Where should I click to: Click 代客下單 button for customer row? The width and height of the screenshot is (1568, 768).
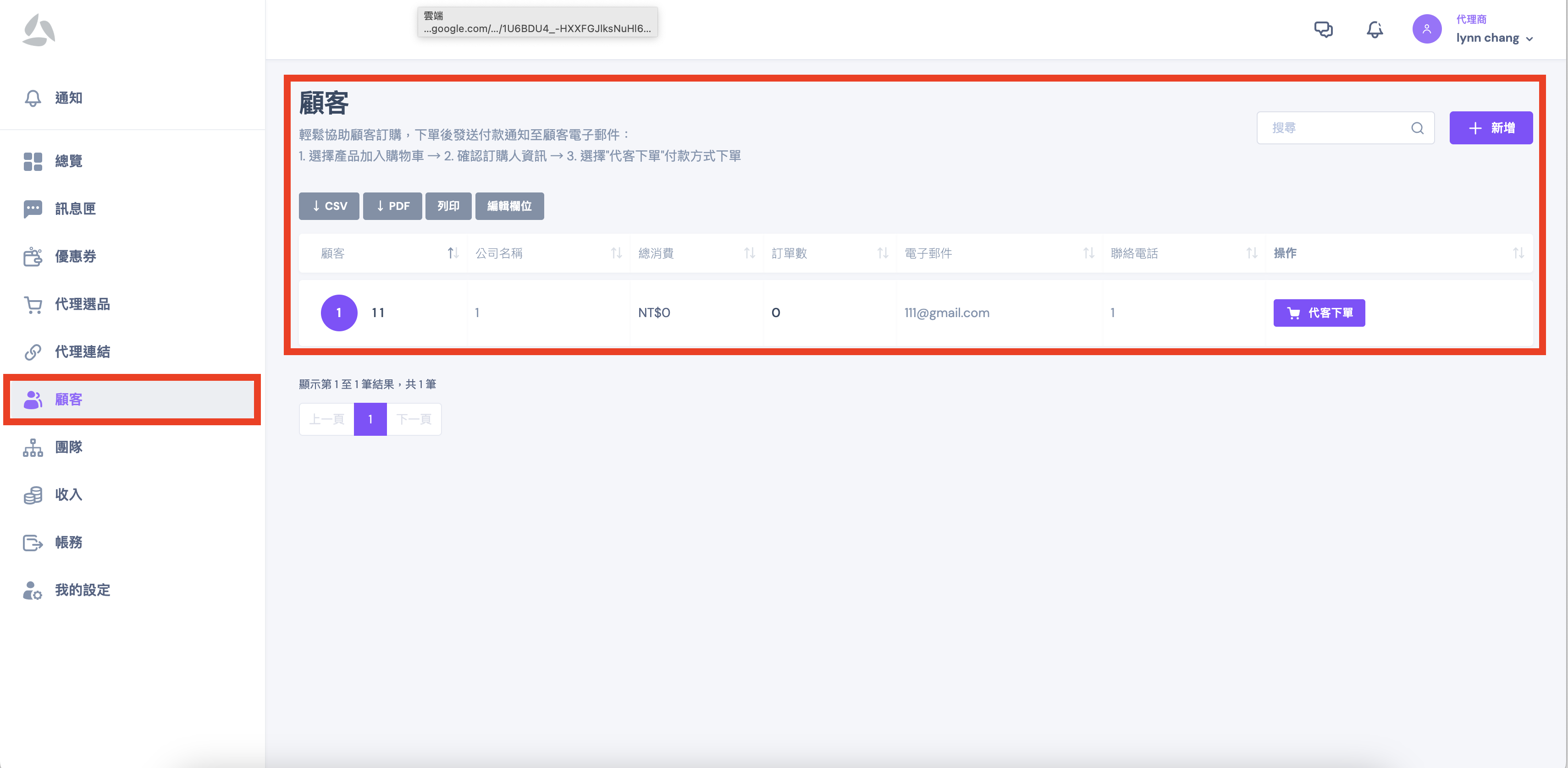click(1319, 313)
